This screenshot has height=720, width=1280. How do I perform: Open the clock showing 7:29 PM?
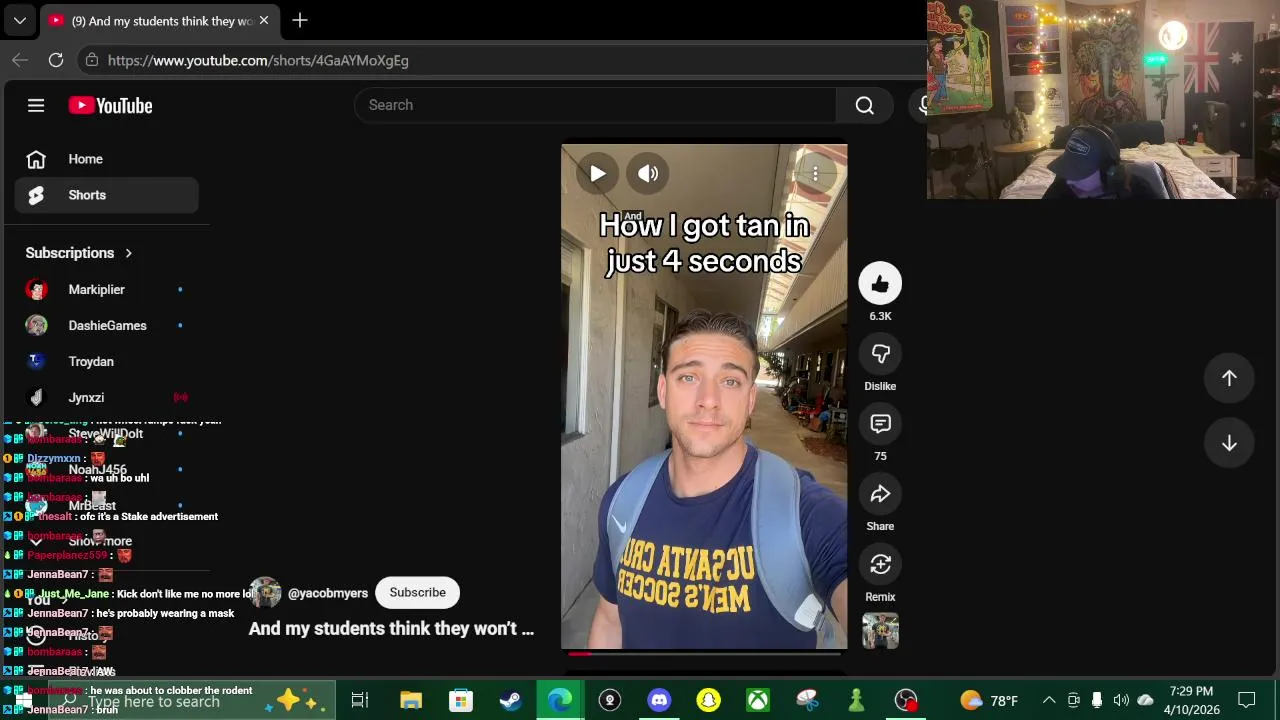1191,700
